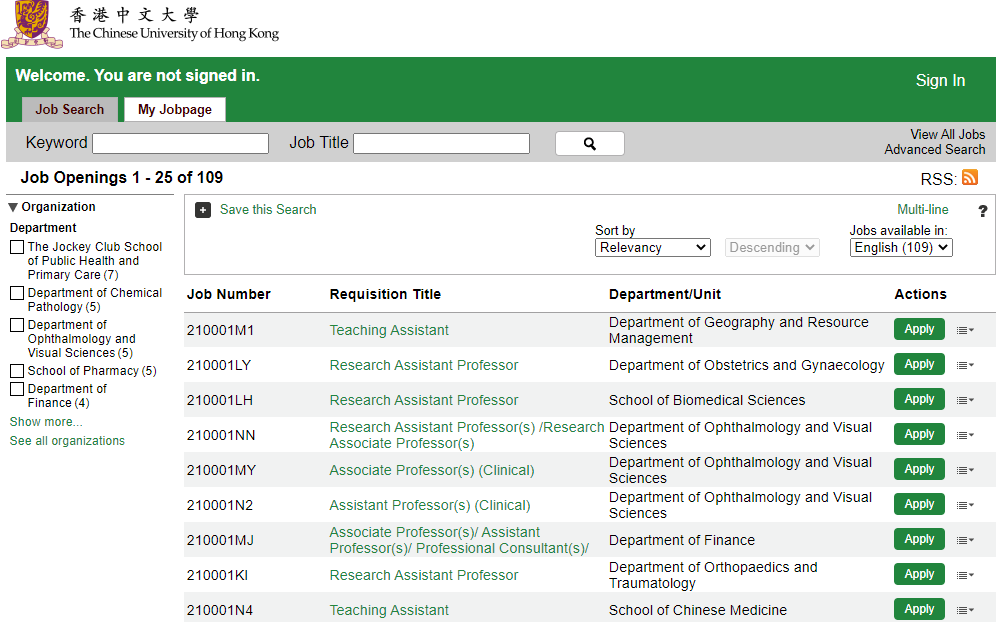Click the magnifier search button
Screen dimensions: 1000x622
[589, 144]
